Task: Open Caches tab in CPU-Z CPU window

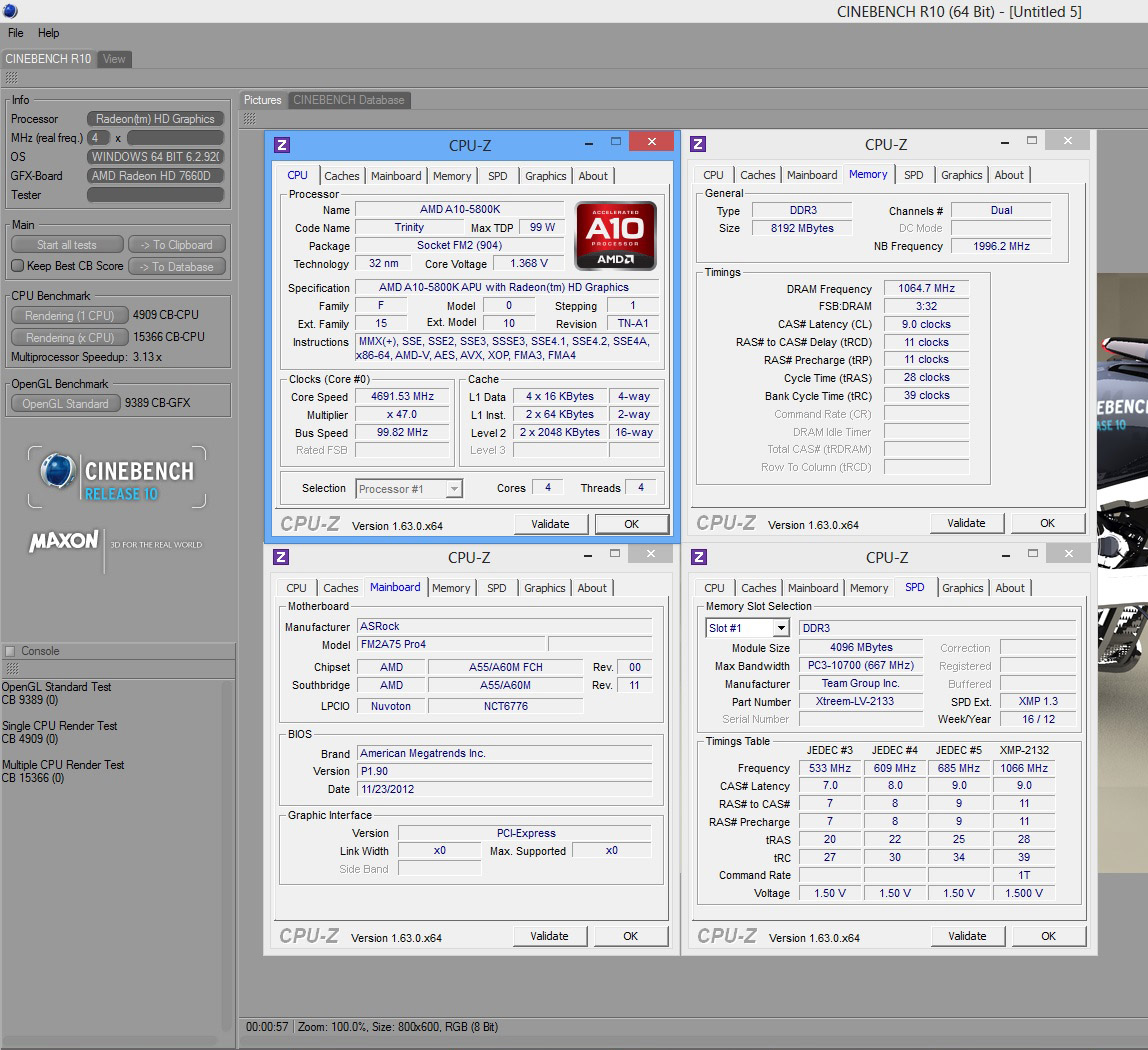Action: point(342,176)
